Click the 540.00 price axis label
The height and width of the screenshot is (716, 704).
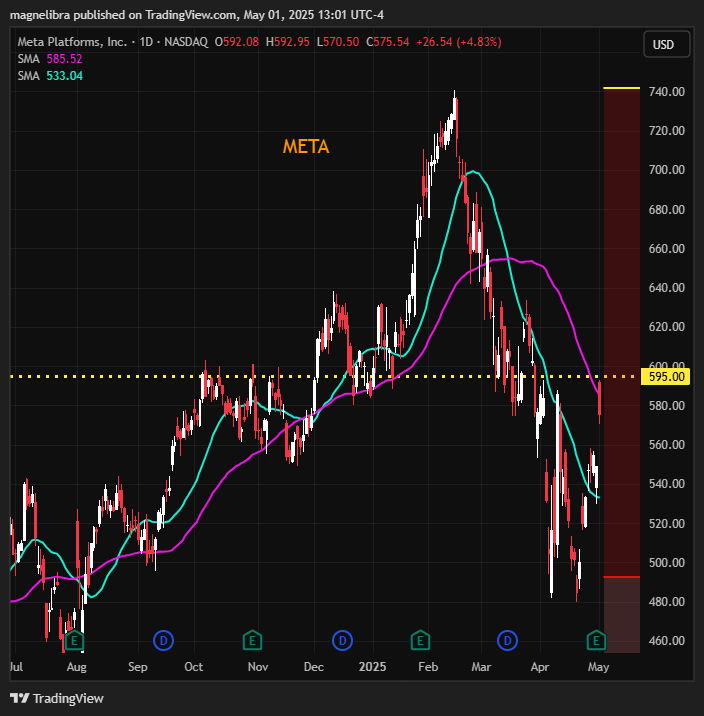point(667,484)
